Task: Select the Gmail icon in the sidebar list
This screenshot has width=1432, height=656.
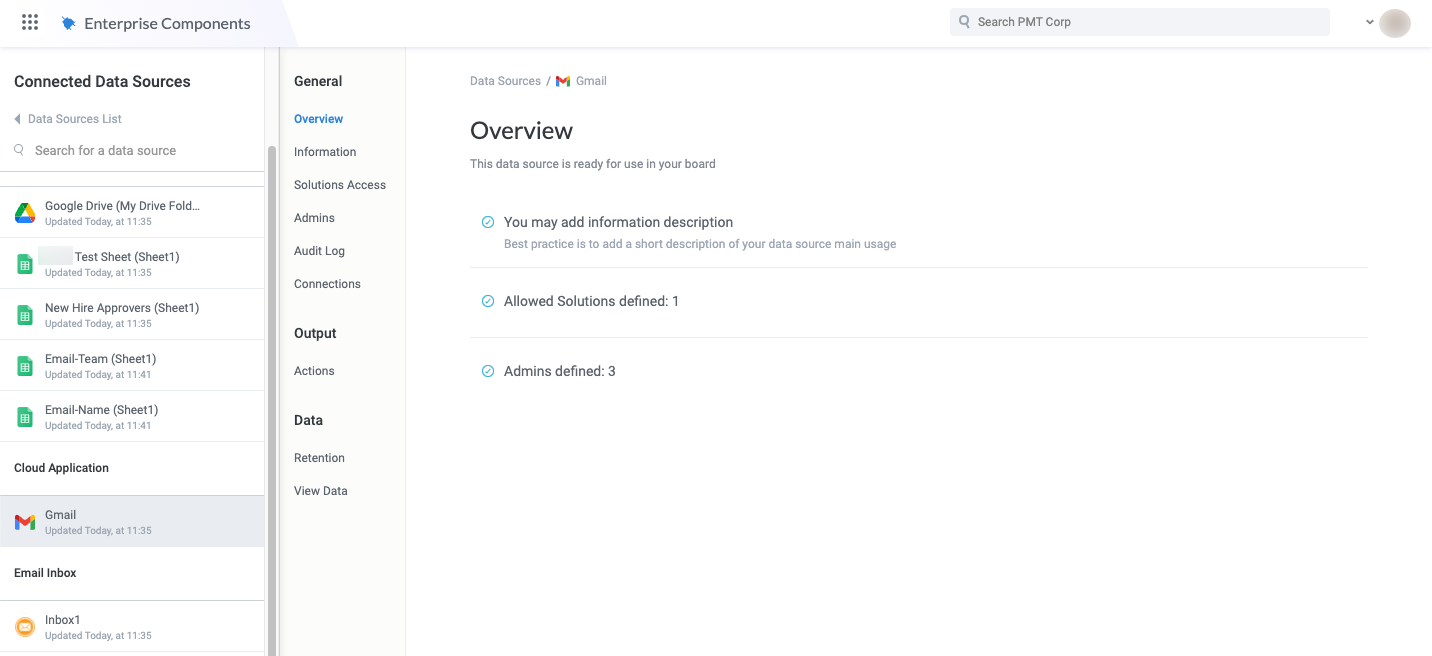Action: coord(24,521)
